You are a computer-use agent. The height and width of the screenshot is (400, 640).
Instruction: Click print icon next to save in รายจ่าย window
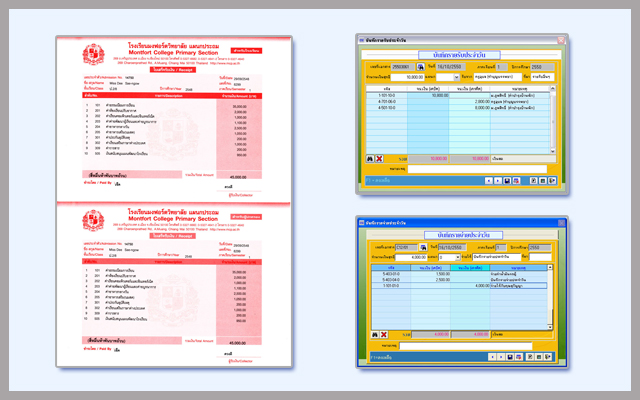[519, 357]
